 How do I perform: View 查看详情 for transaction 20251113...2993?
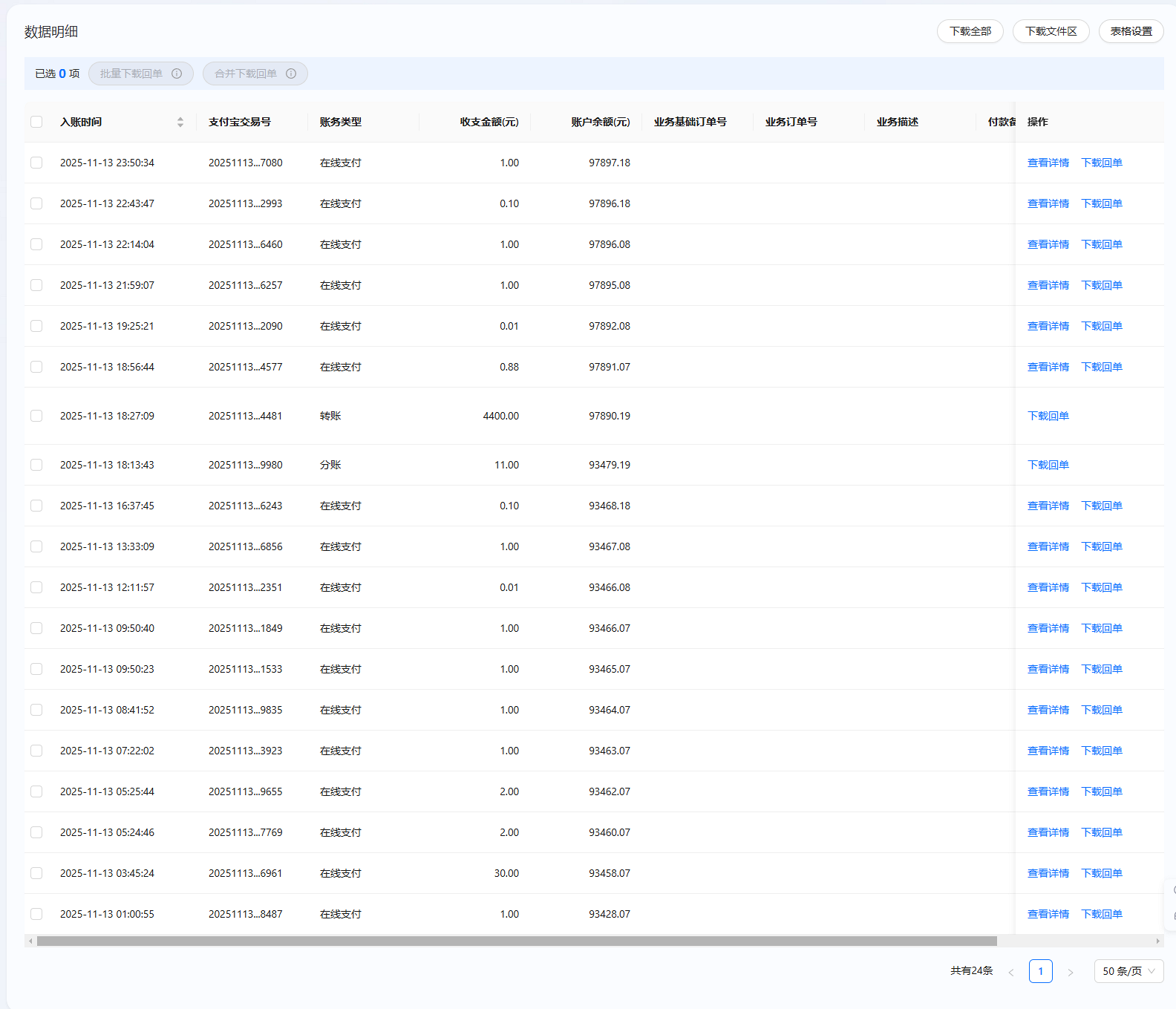pyautogui.click(x=1048, y=203)
